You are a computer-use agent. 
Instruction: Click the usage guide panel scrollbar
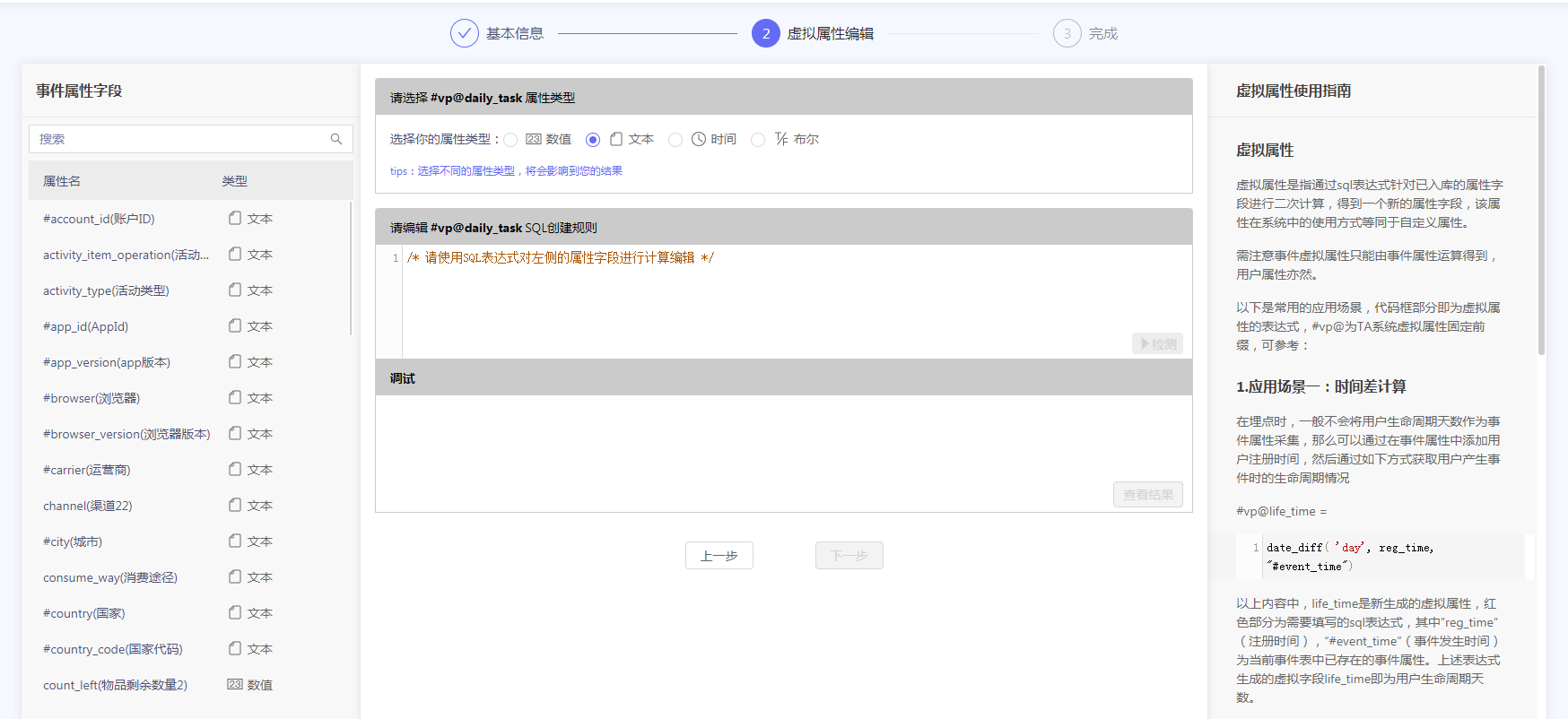point(1541,215)
